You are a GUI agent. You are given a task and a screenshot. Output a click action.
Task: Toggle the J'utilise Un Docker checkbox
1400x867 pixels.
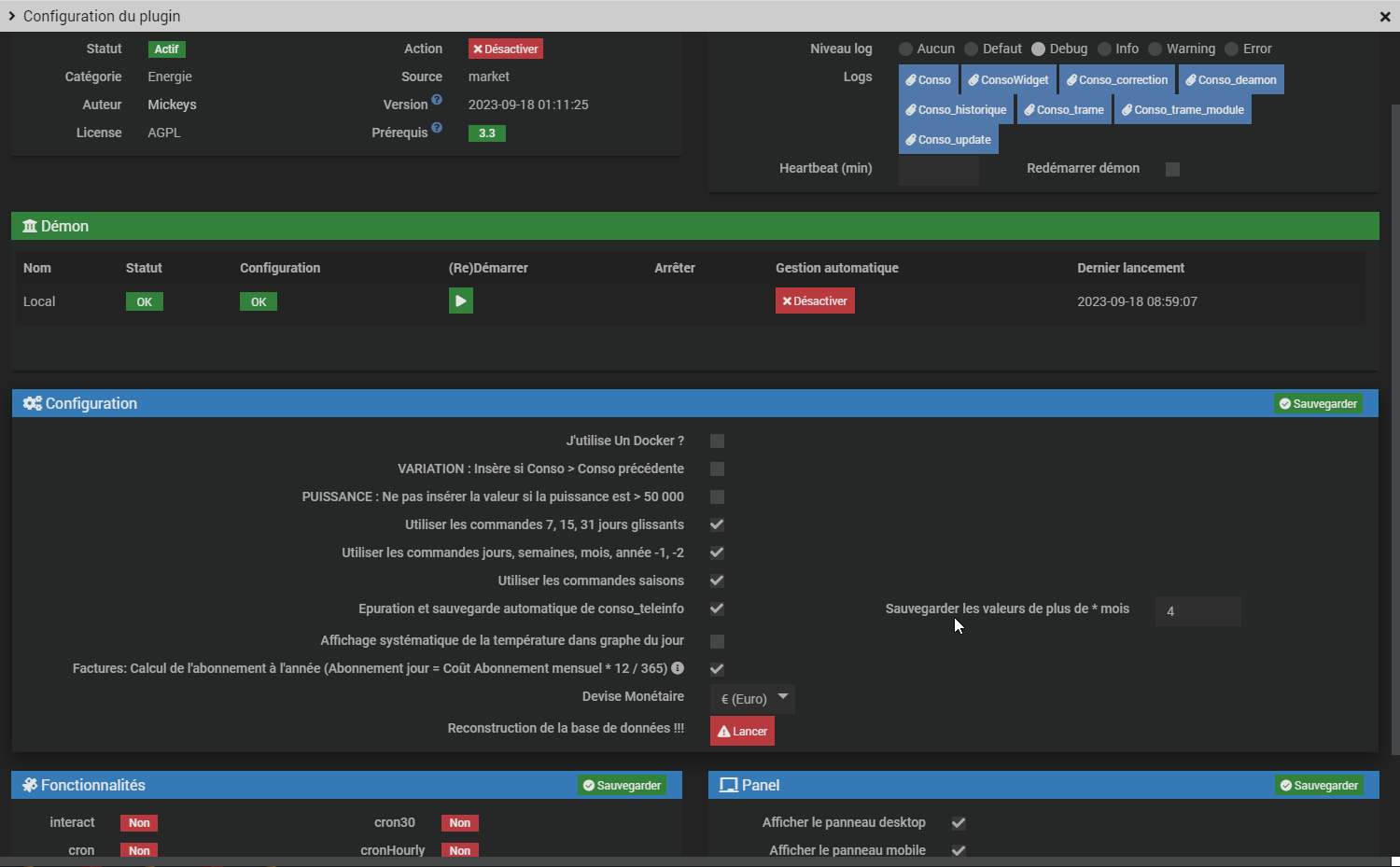717,440
